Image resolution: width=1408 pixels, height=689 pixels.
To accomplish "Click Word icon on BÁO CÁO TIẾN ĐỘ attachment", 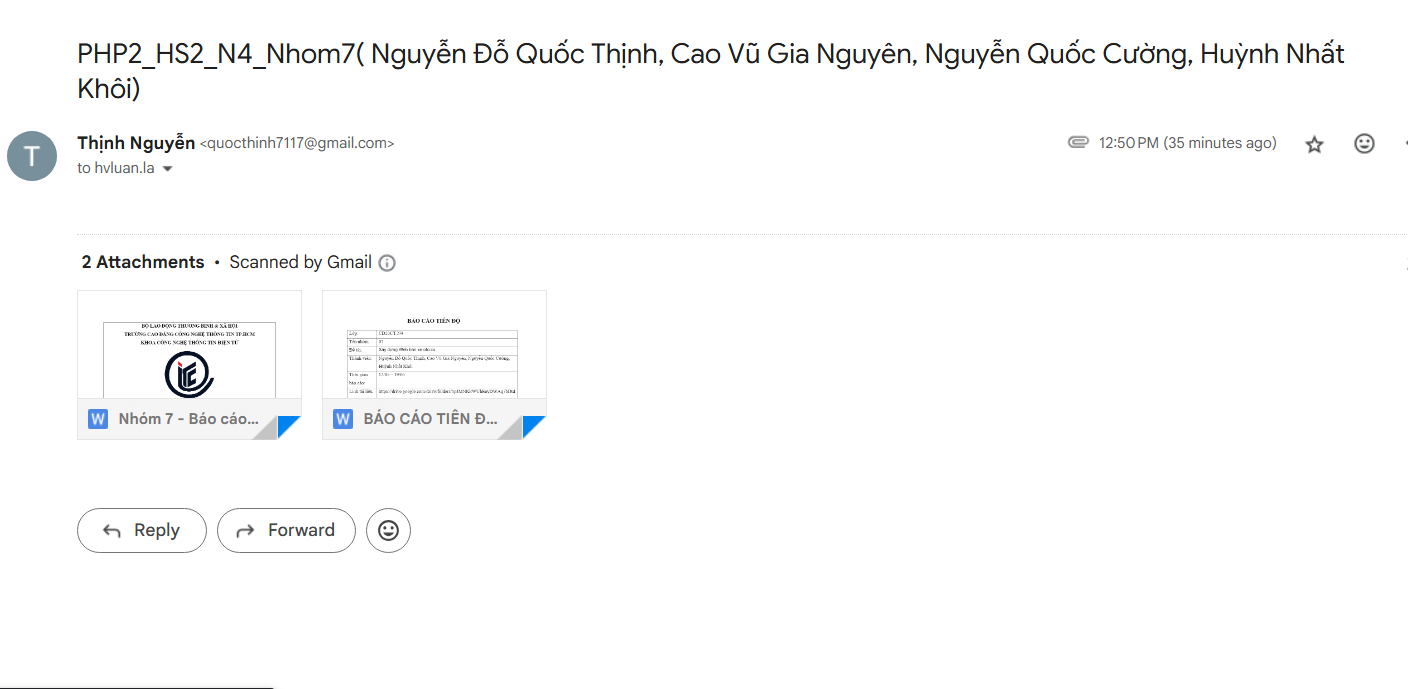I will [343, 419].
